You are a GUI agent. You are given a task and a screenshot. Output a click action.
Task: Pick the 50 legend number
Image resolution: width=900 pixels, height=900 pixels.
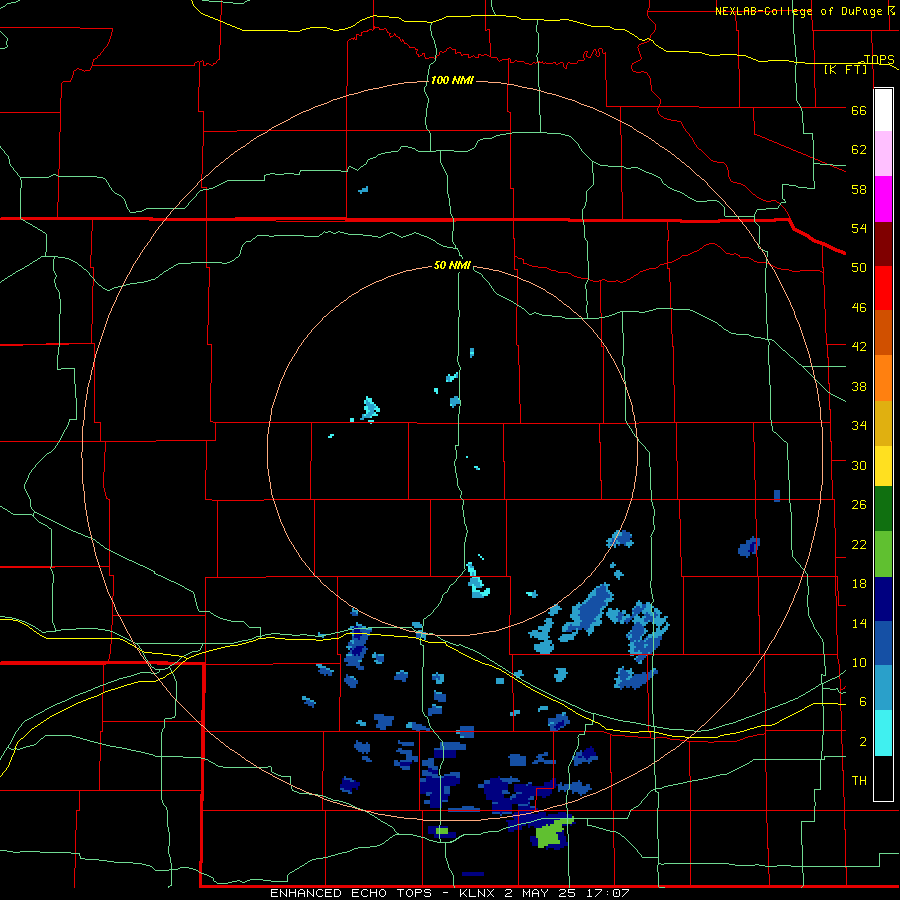click(859, 267)
